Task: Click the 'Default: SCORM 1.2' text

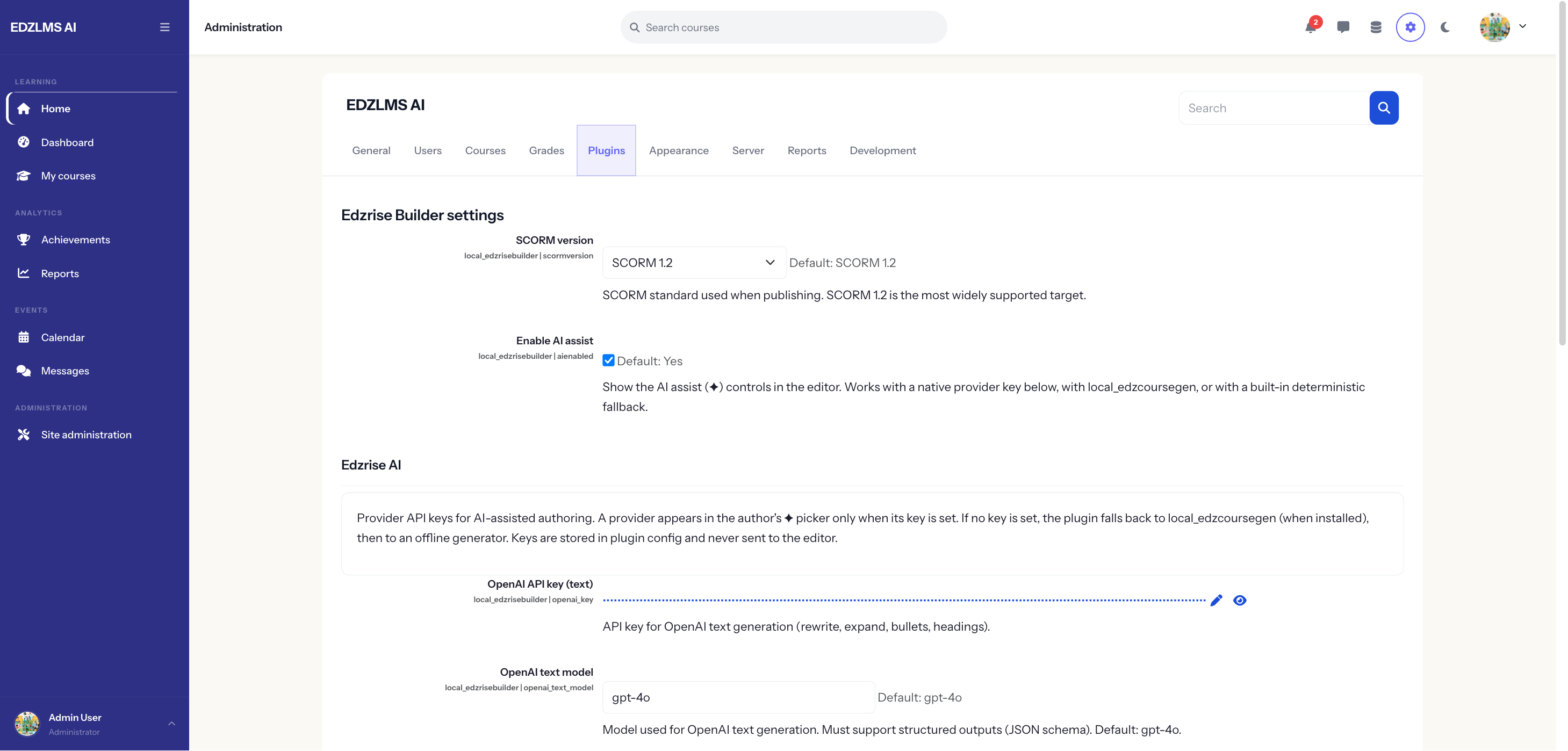Action: pyautogui.click(x=842, y=262)
